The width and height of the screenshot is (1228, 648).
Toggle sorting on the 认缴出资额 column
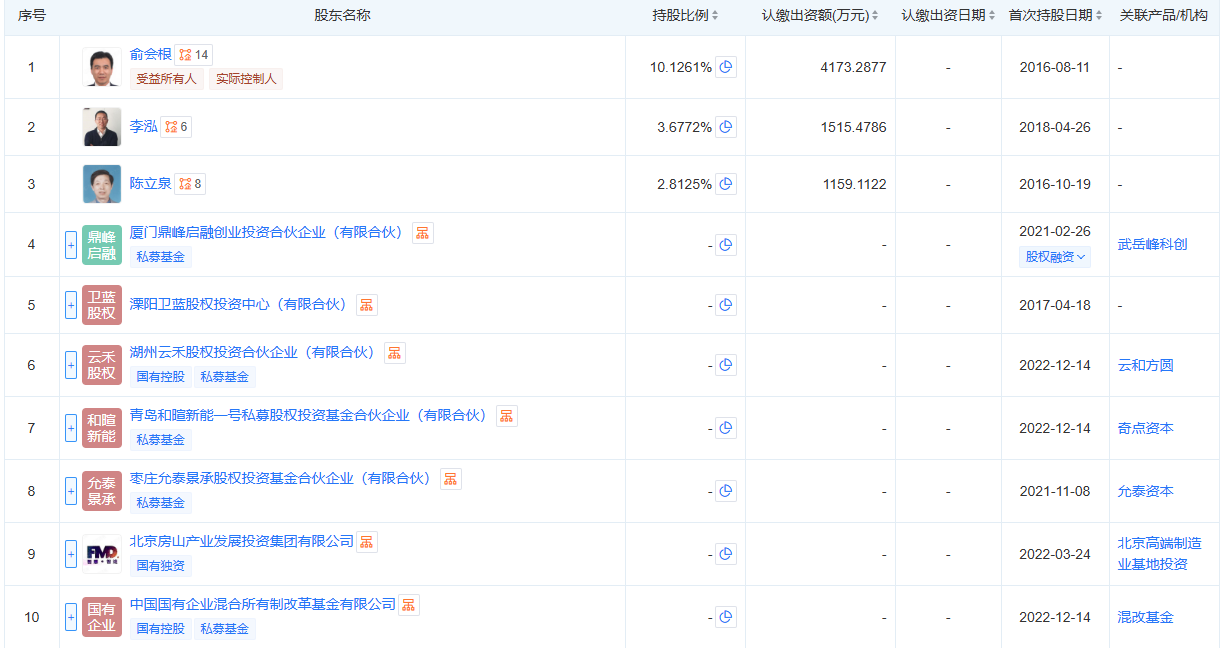click(x=875, y=15)
